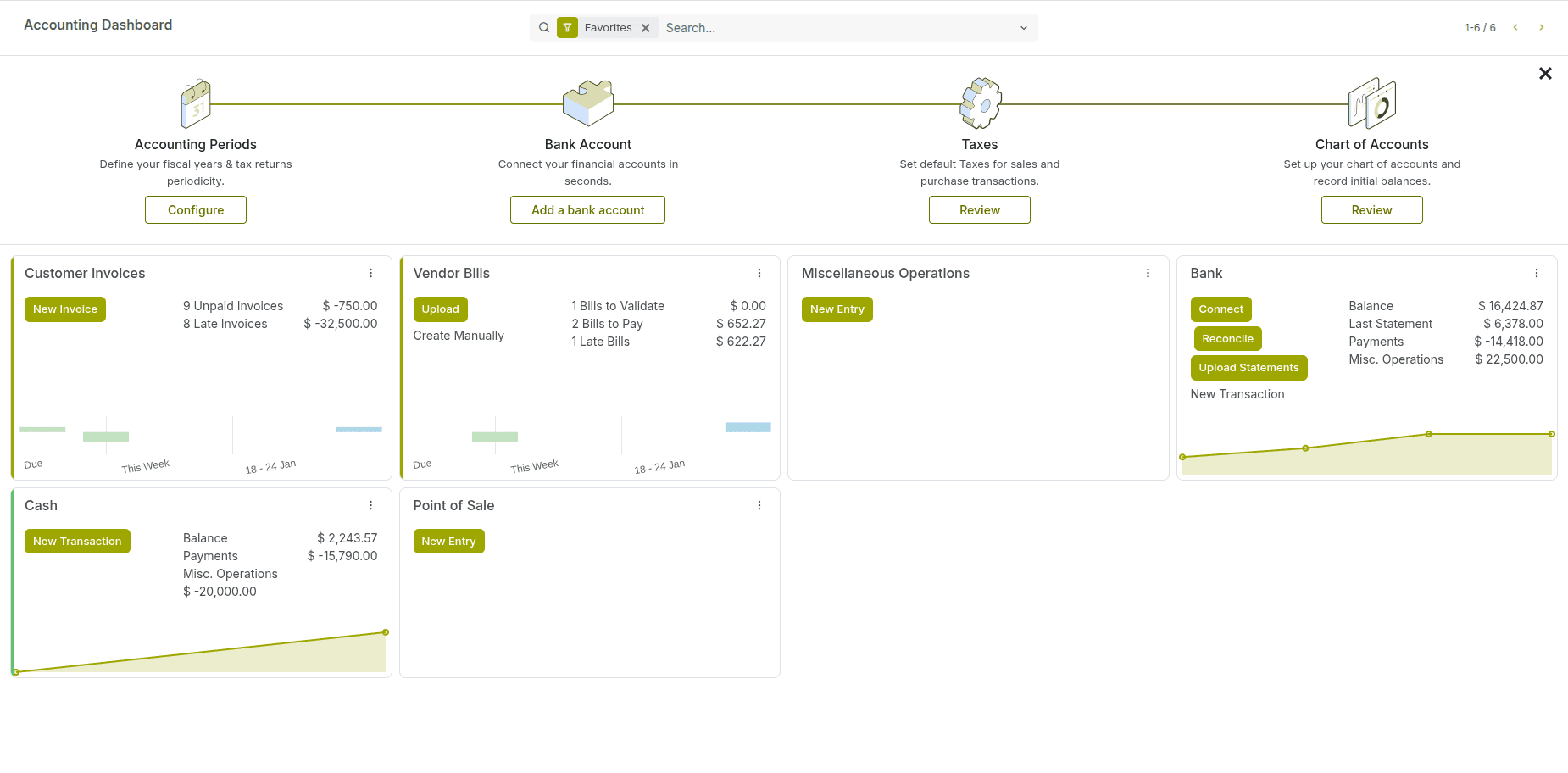The height and width of the screenshot is (773, 1568).
Task: Click the Chart of Accounts icon
Action: [1371, 103]
